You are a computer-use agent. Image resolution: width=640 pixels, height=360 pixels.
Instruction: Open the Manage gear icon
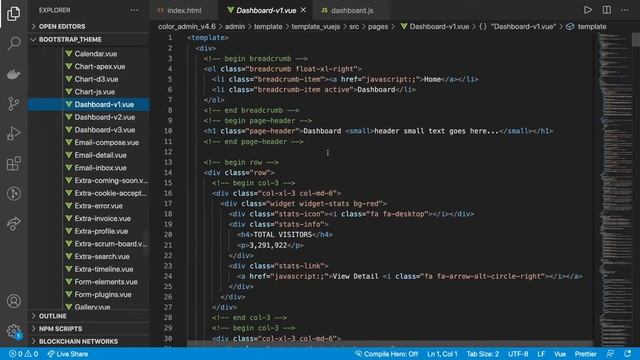tap(13, 331)
